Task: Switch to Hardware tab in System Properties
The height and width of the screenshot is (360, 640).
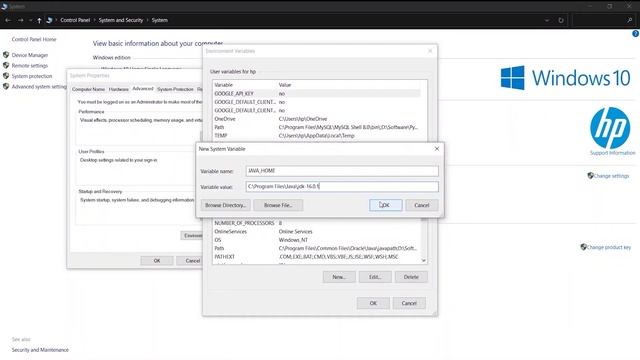Action: tap(118, 89)
